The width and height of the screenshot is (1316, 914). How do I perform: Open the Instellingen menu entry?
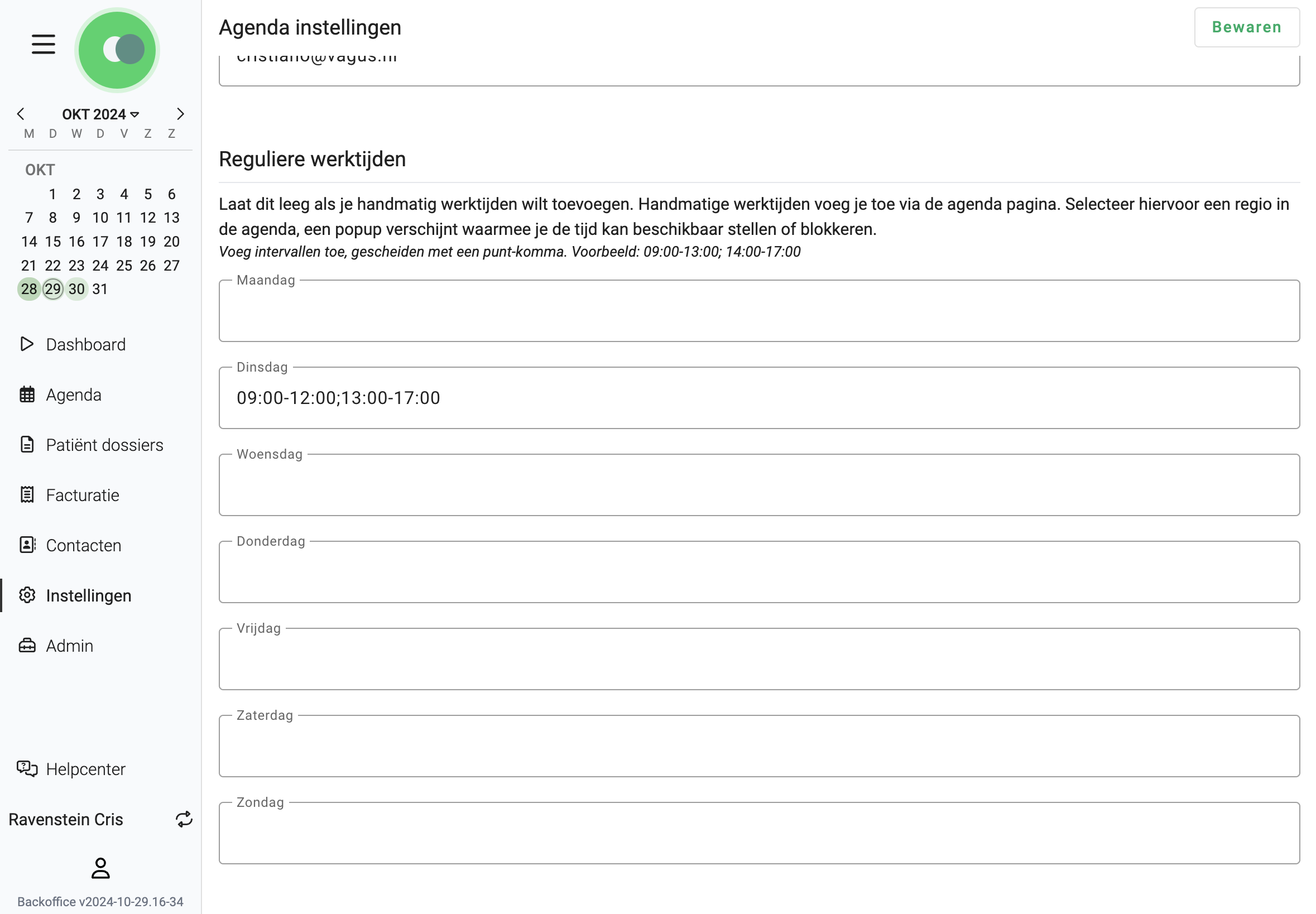point(88,595)
